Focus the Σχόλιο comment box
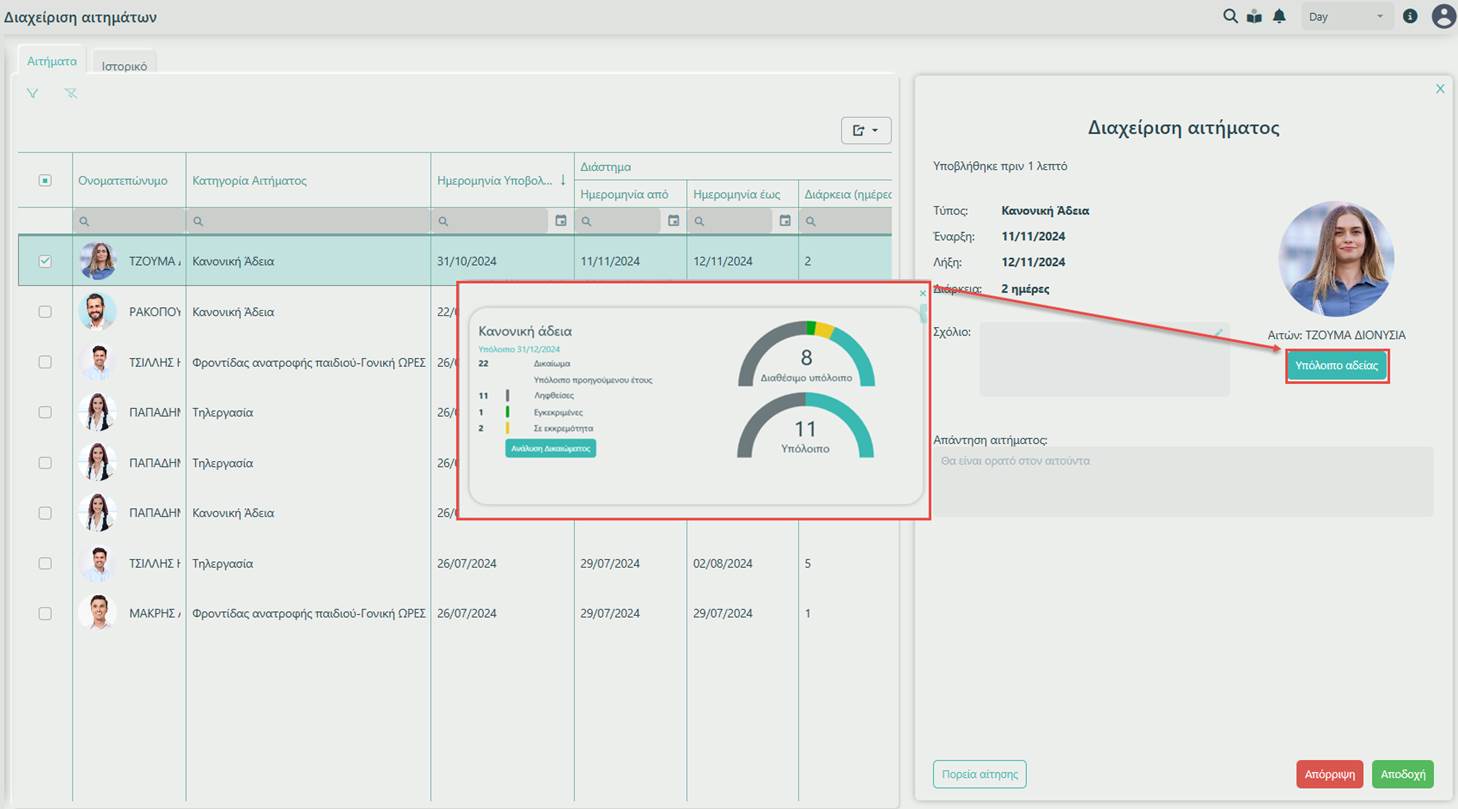 point(1105,359)
